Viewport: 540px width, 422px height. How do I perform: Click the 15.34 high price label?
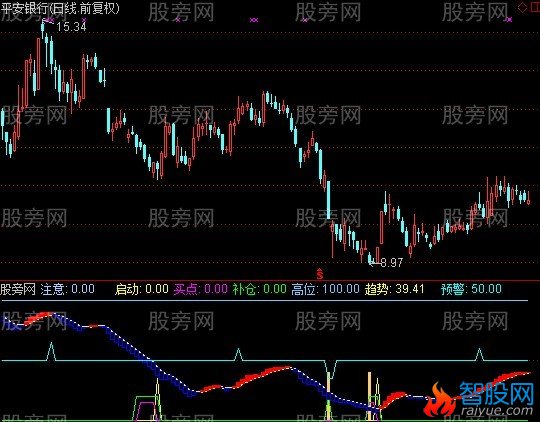click(71, 27)
